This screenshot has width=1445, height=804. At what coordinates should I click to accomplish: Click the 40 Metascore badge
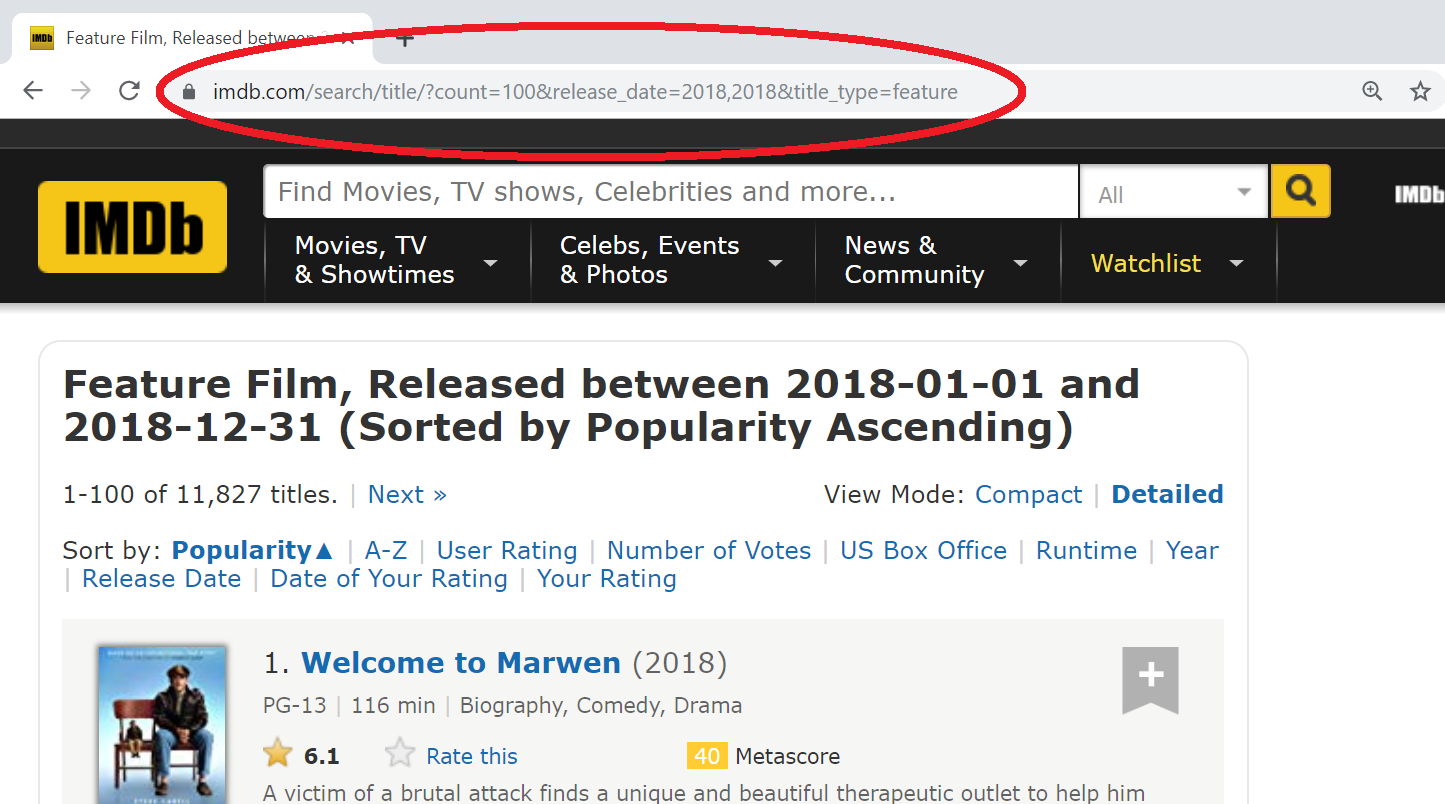point(706,756)
